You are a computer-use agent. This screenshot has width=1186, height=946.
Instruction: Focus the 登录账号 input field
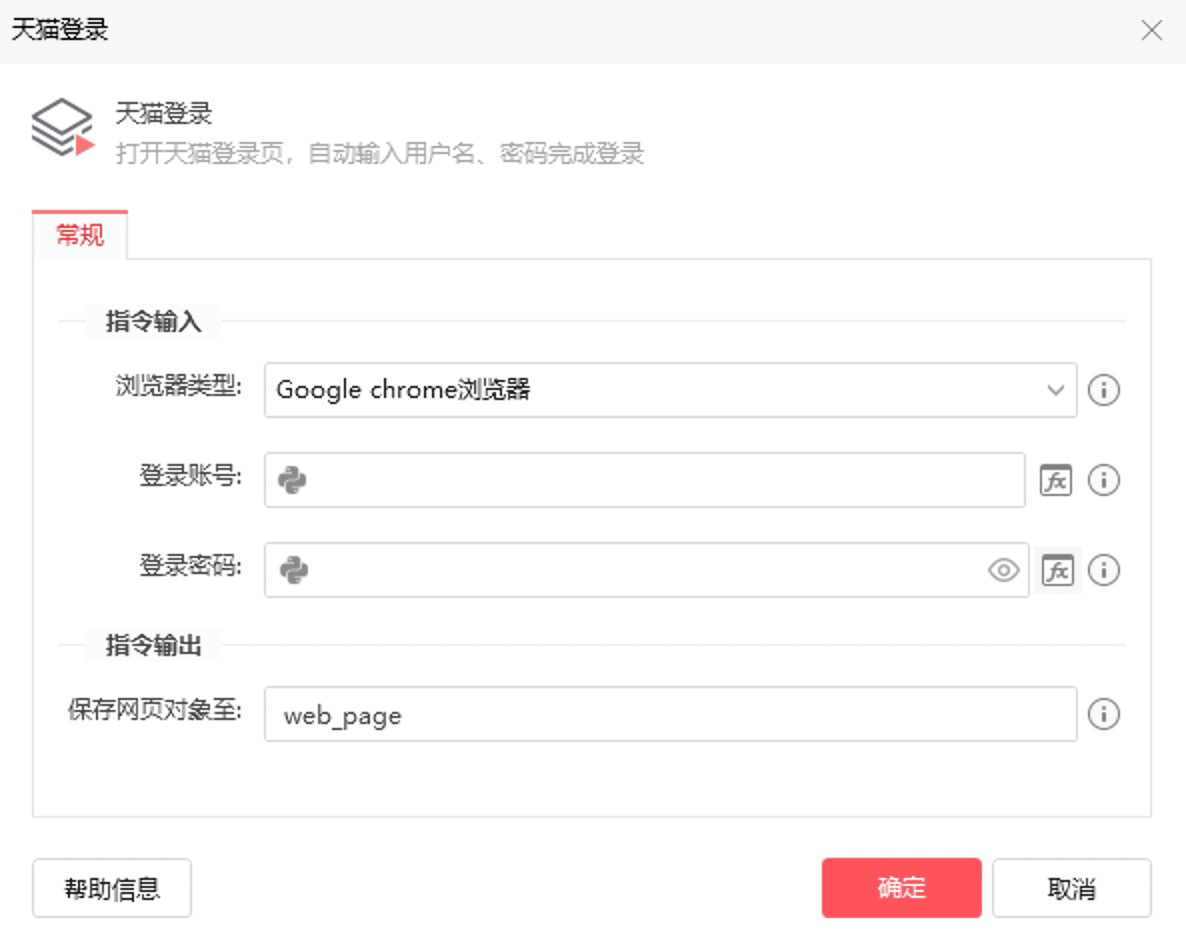pos(644,480)
